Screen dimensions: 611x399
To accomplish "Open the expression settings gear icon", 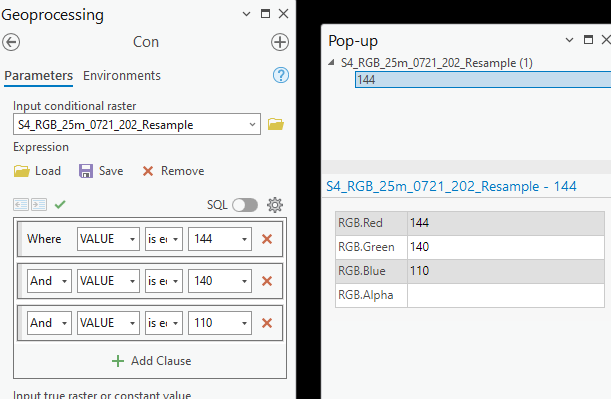I will (275, 205).
